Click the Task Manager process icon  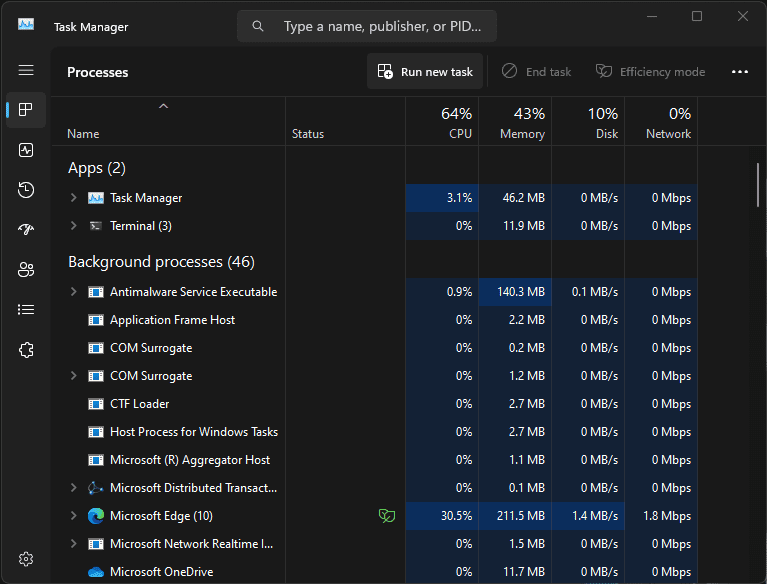click(95, 198)
